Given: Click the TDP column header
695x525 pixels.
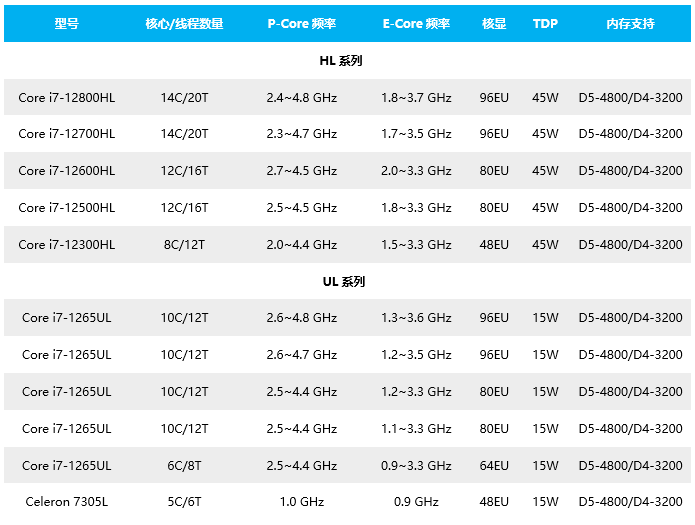Looking at the screenshot, I should point(545,24).
